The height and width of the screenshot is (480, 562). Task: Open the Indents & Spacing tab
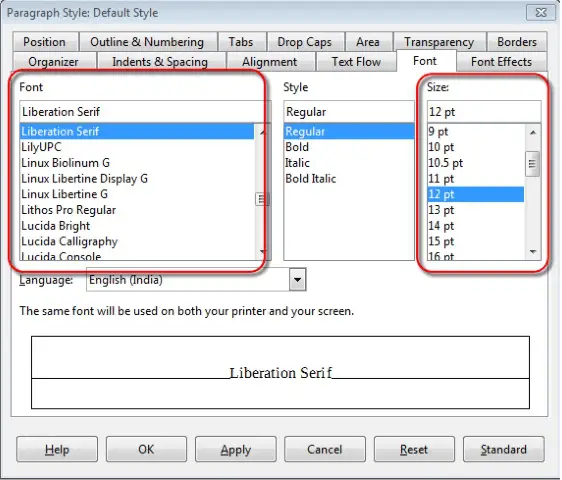click(x=160, y=62)
